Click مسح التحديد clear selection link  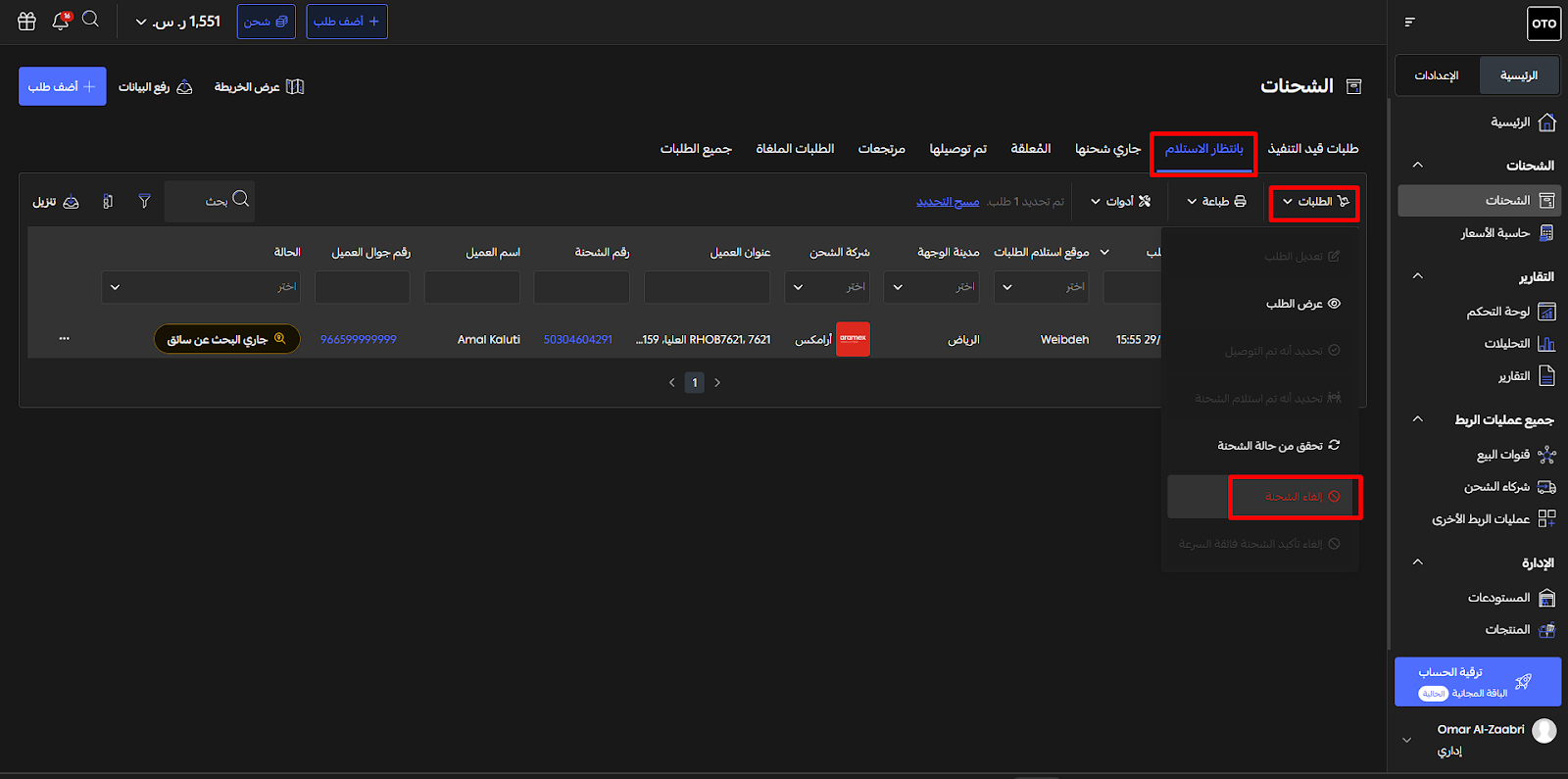(x=948, y=202)
